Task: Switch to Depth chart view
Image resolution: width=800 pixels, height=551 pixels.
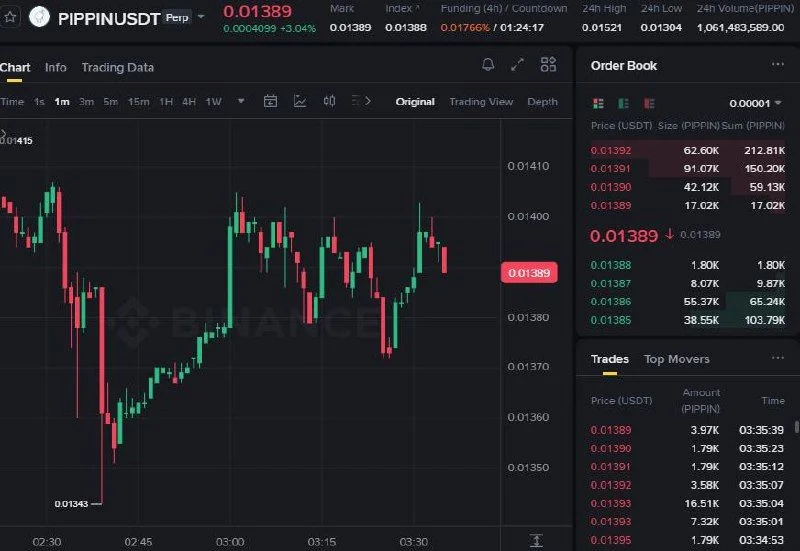Action: [x=542, y=102]
